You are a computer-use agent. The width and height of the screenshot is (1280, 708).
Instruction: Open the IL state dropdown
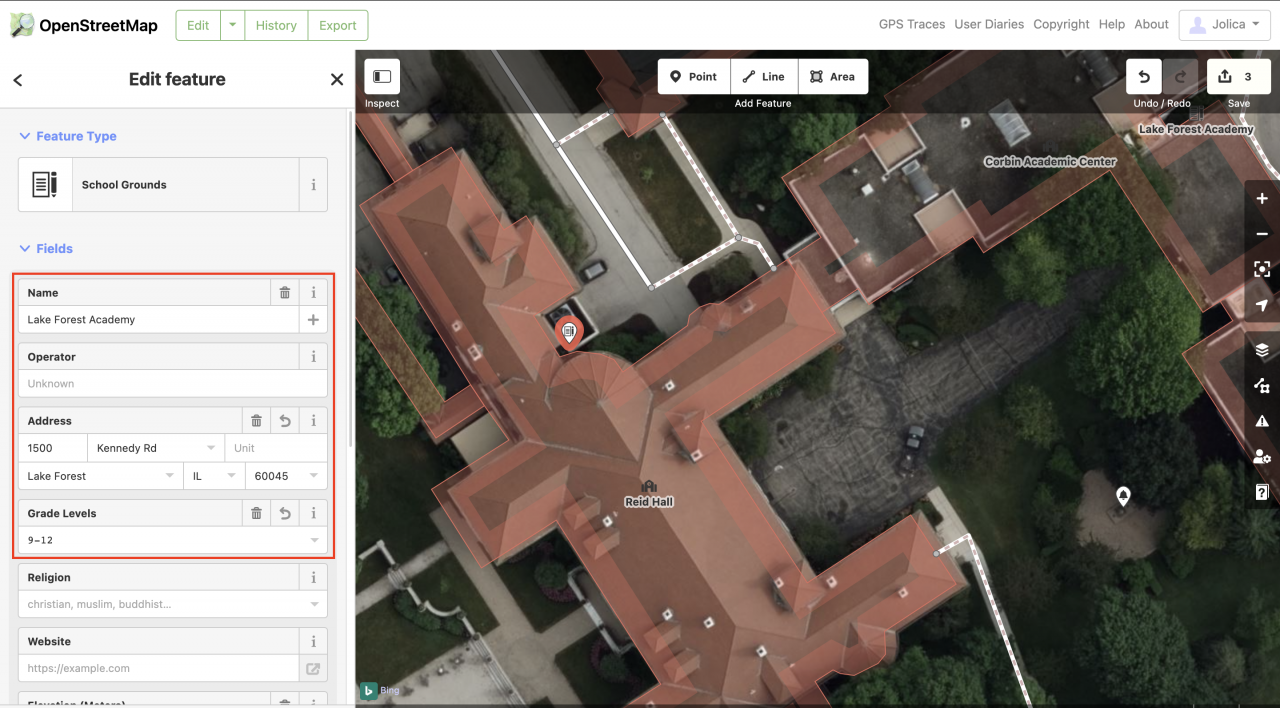pos(232,476)
